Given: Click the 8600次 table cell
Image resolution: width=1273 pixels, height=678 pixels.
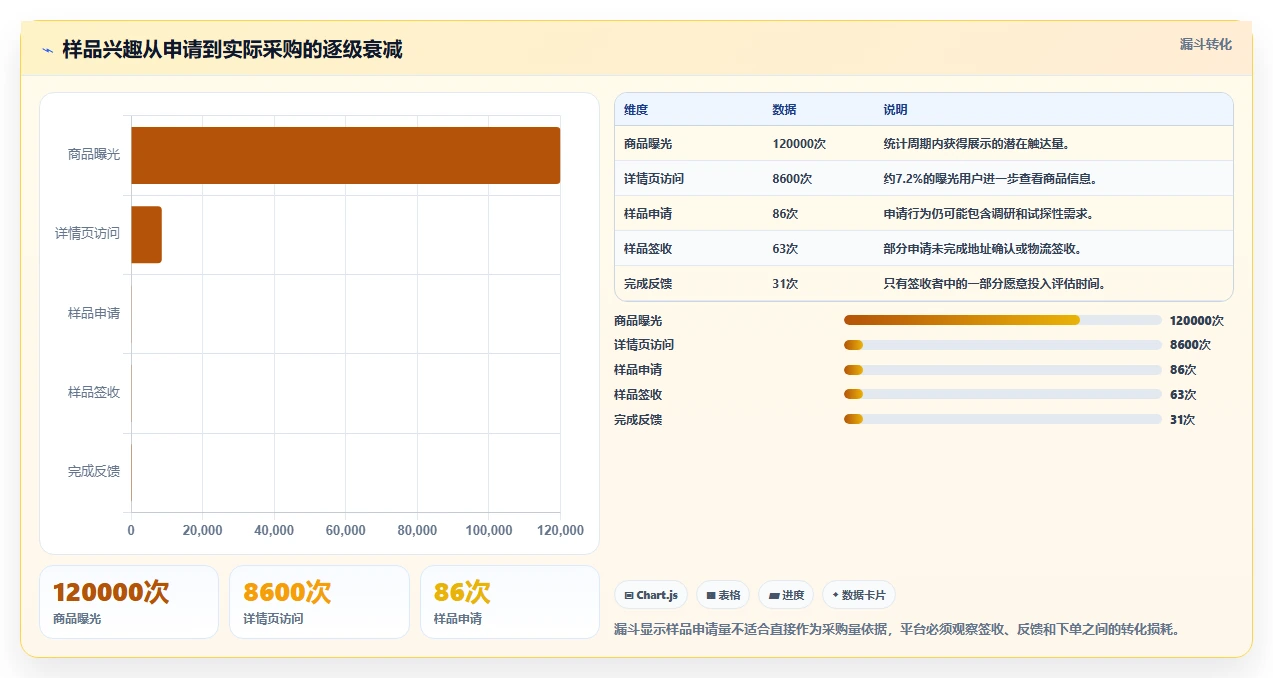Looking at the screenshot, I should (x=792, y=179).
